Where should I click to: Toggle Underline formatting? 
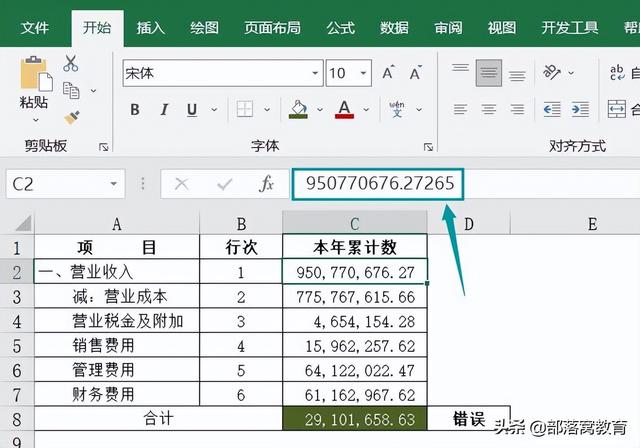pos(192,109)
